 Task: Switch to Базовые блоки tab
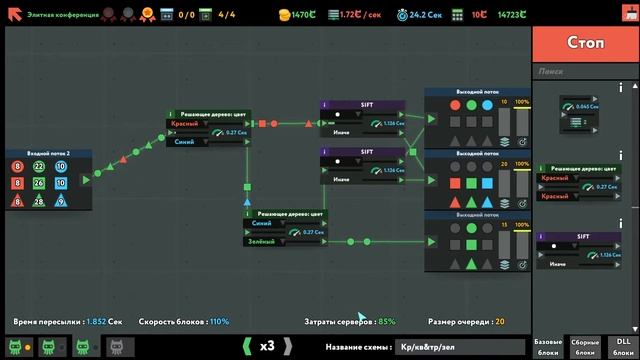[x=548, y=347]
